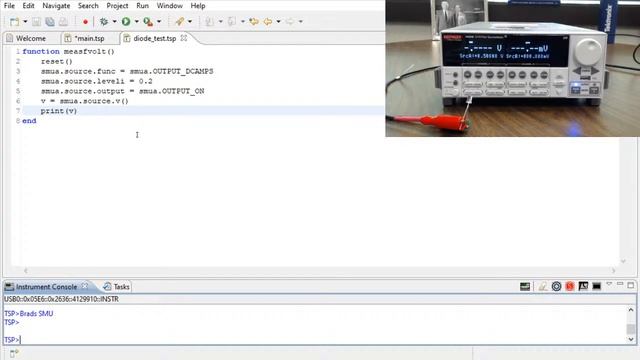Minimize the Instrument Console panel

pos(620,284)
